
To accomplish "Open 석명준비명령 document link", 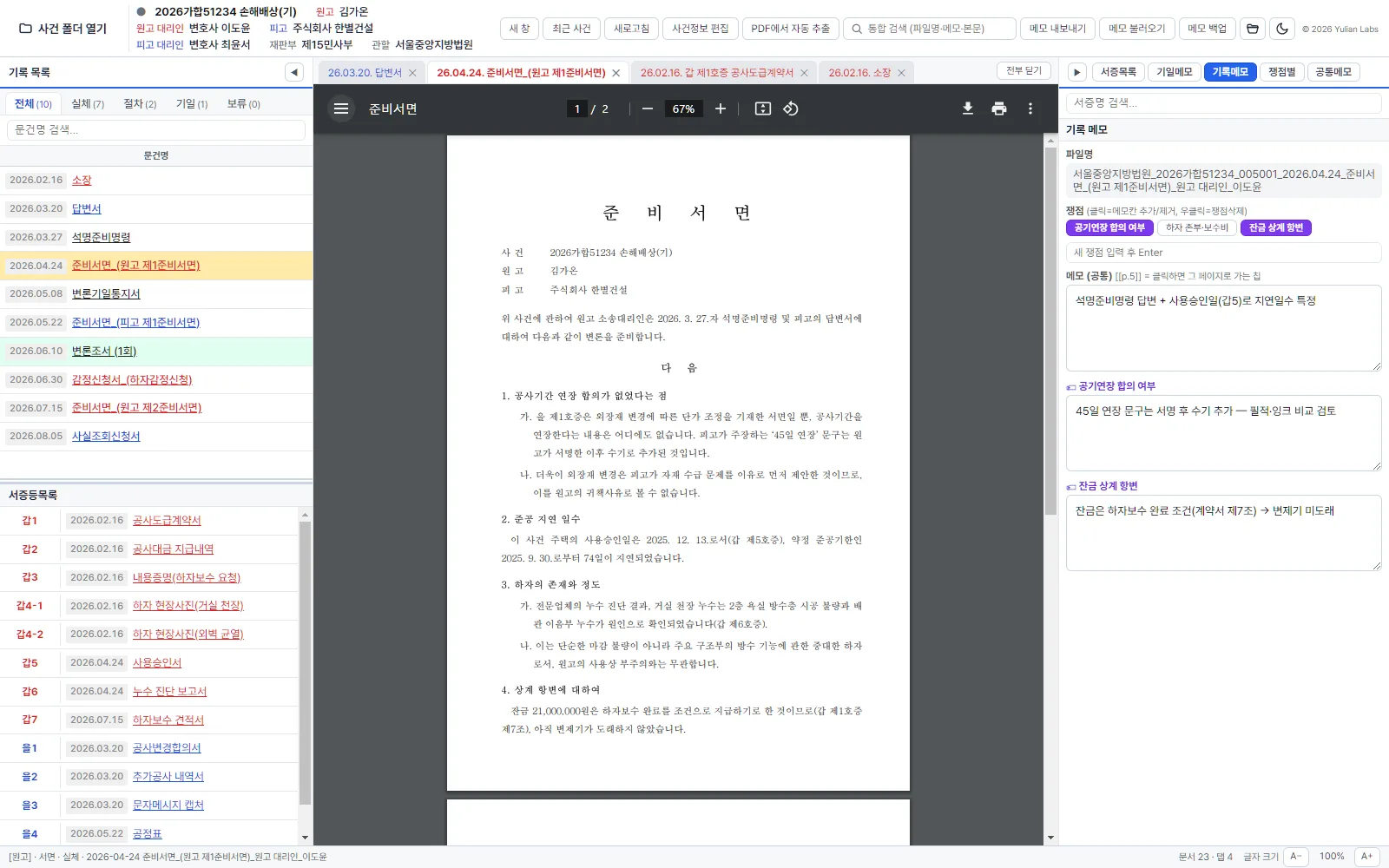I will (101, 238).
